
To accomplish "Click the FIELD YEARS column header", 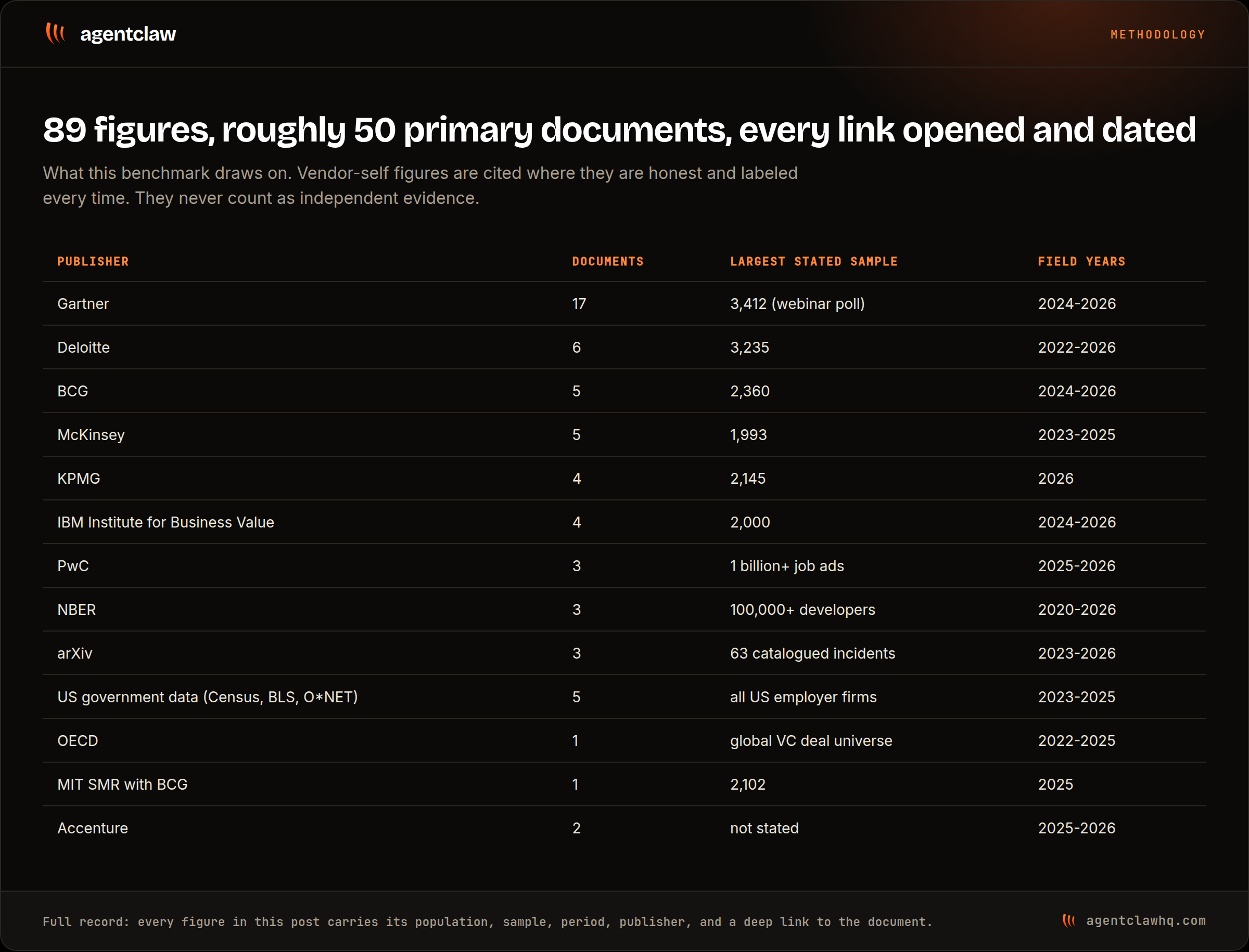I will pos(1081,261).
